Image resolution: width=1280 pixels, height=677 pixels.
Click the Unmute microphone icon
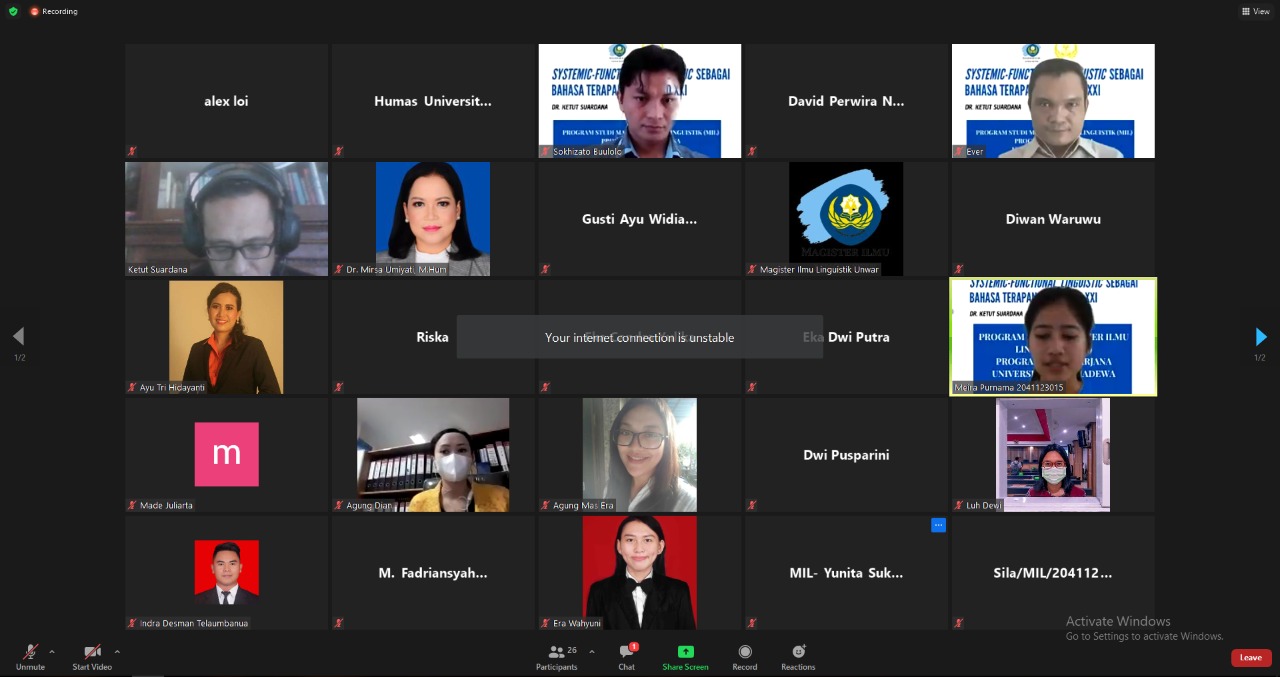coord(30,652)
